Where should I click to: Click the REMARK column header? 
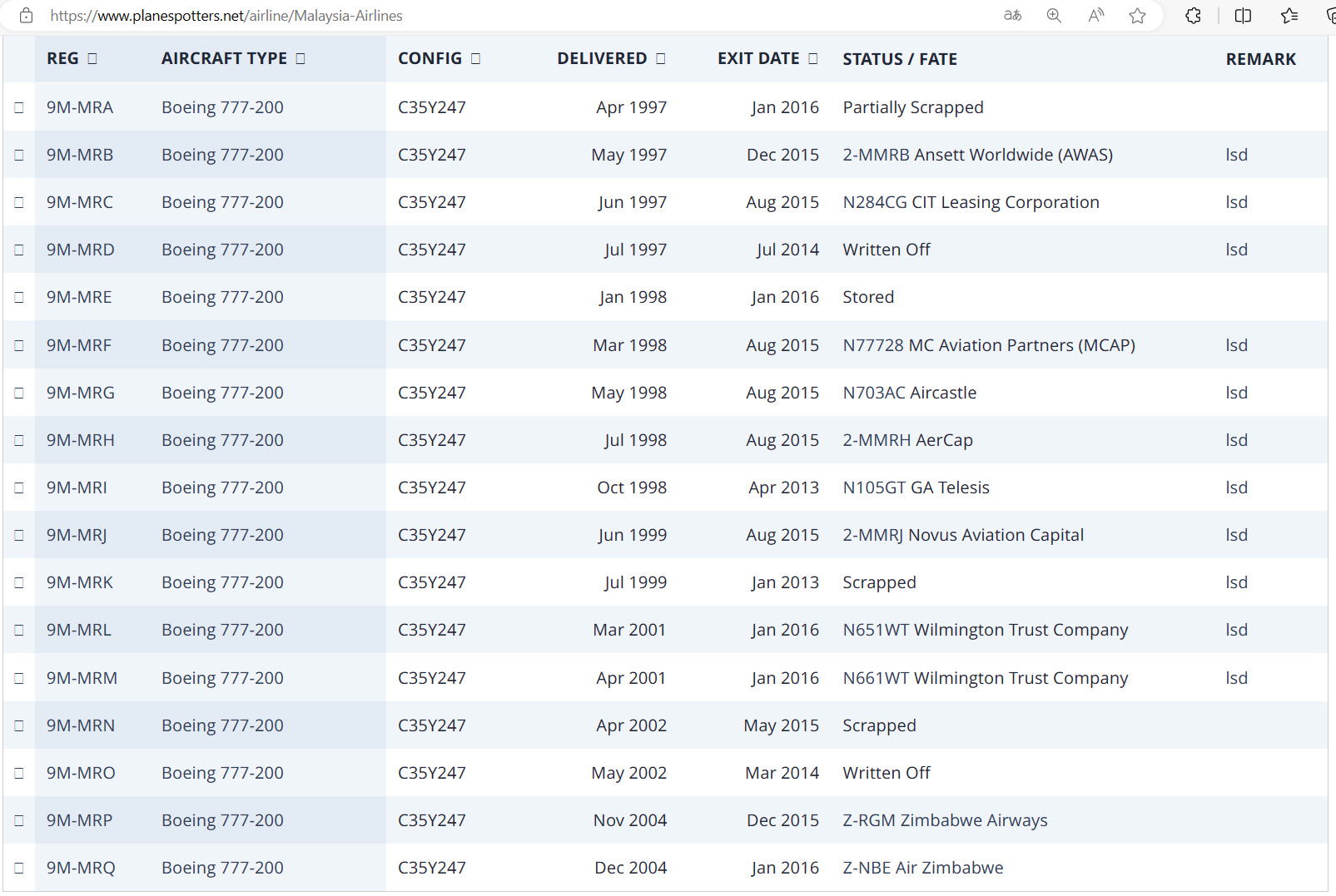1260,59
